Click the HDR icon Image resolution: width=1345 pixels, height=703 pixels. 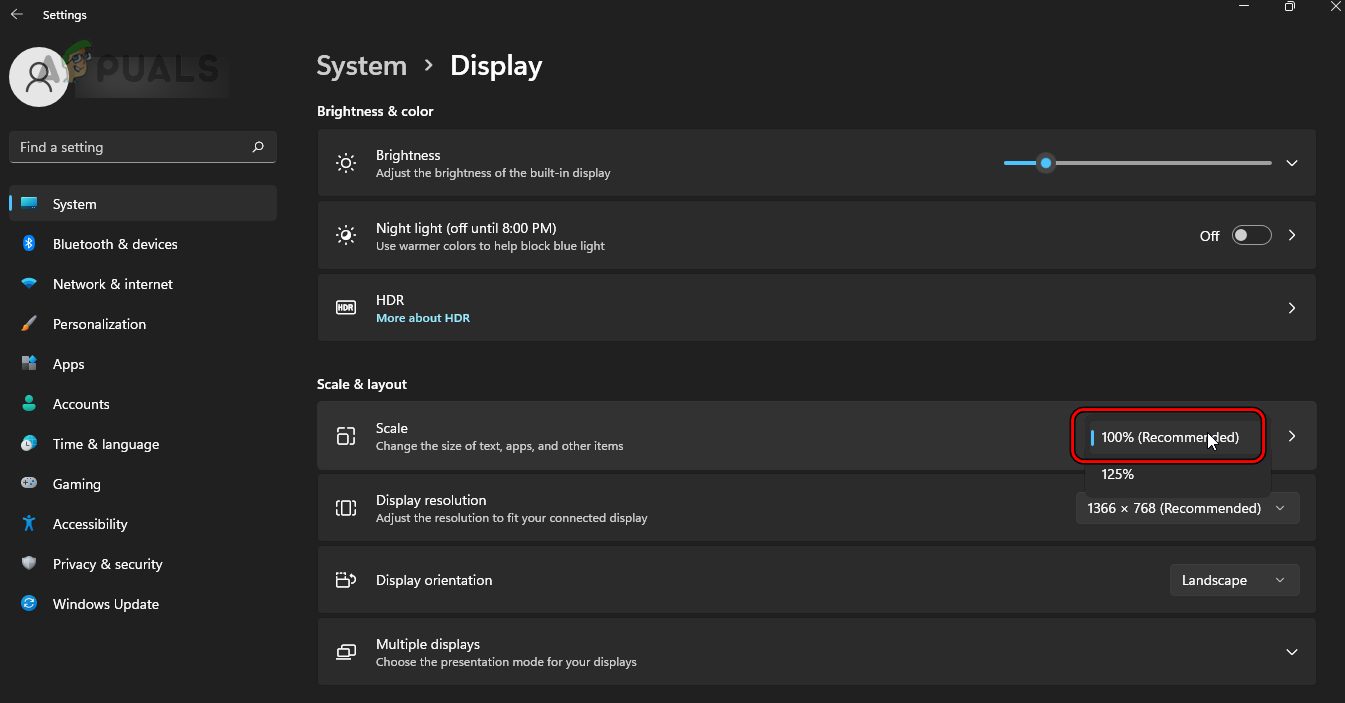[345, 307]
